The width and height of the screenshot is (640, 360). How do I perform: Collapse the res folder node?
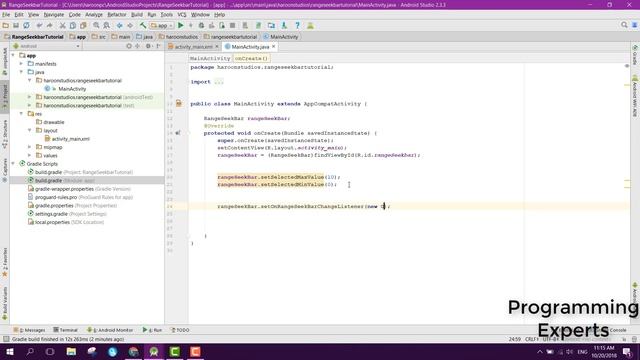tap(21, 113)
